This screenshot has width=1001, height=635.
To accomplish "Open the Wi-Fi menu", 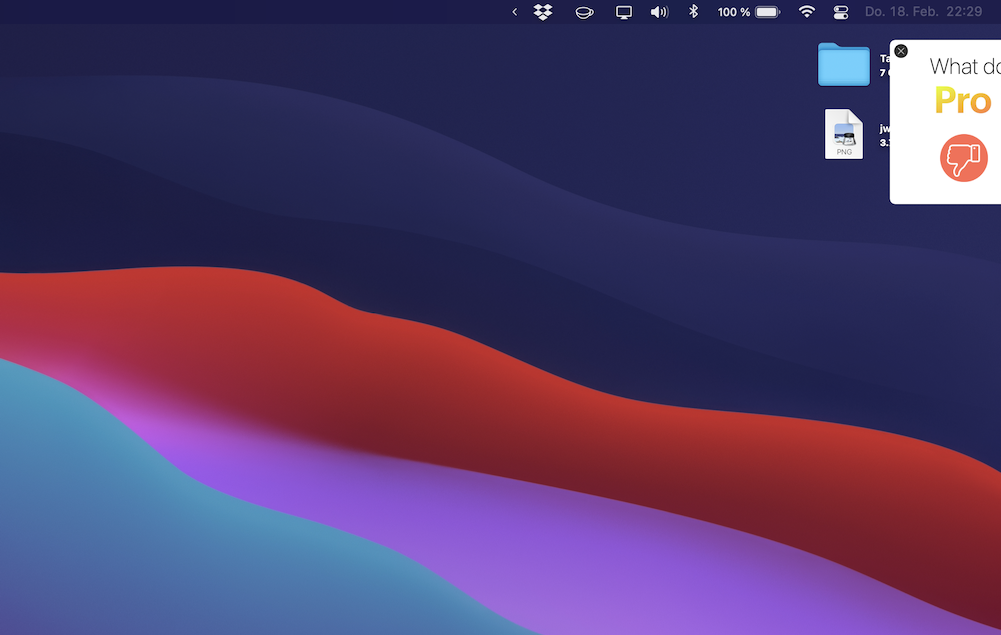I will [807, 12].
